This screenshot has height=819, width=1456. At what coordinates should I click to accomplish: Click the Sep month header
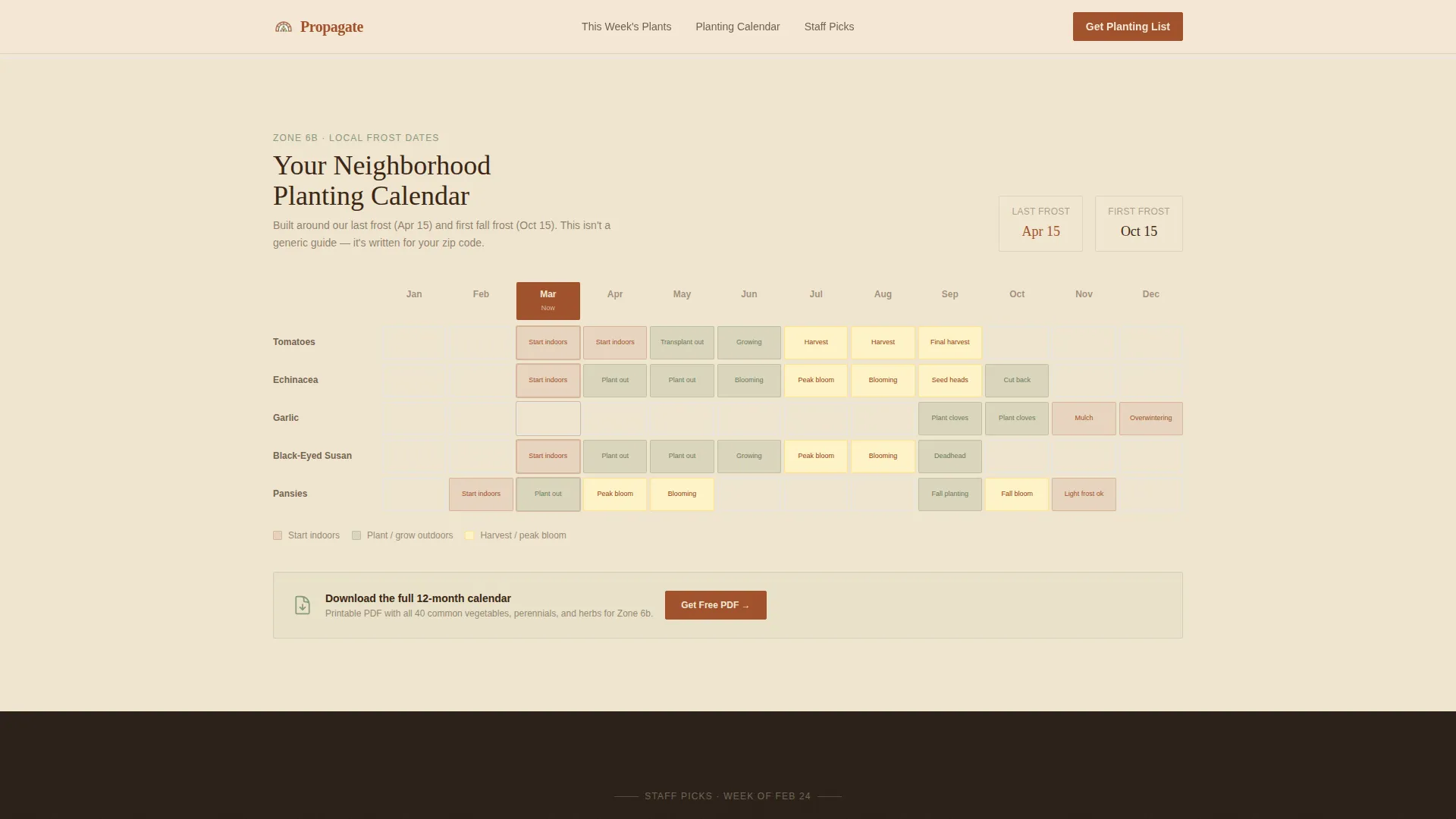(x=950, y=294)
